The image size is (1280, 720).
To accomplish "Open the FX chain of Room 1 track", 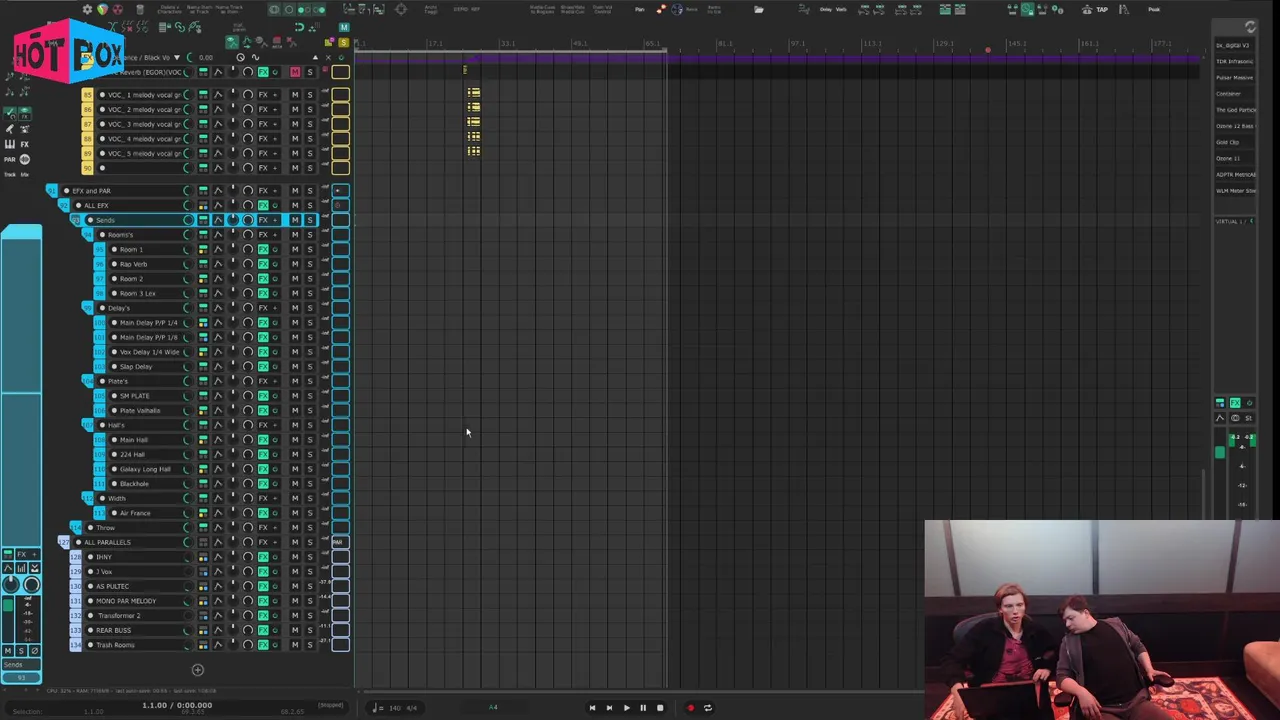I will (263, 249).
